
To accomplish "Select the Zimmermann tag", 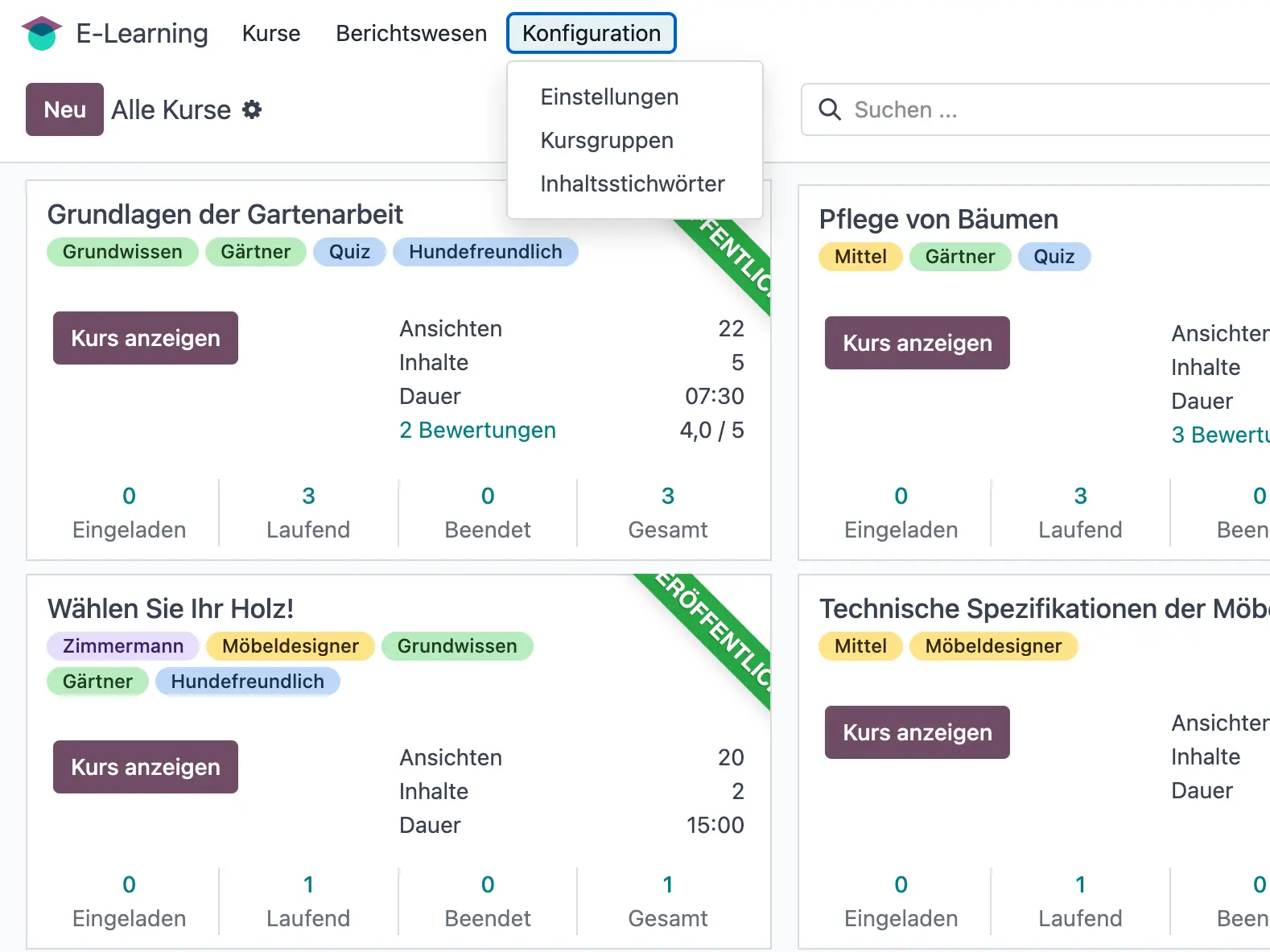I will point(122,645).
